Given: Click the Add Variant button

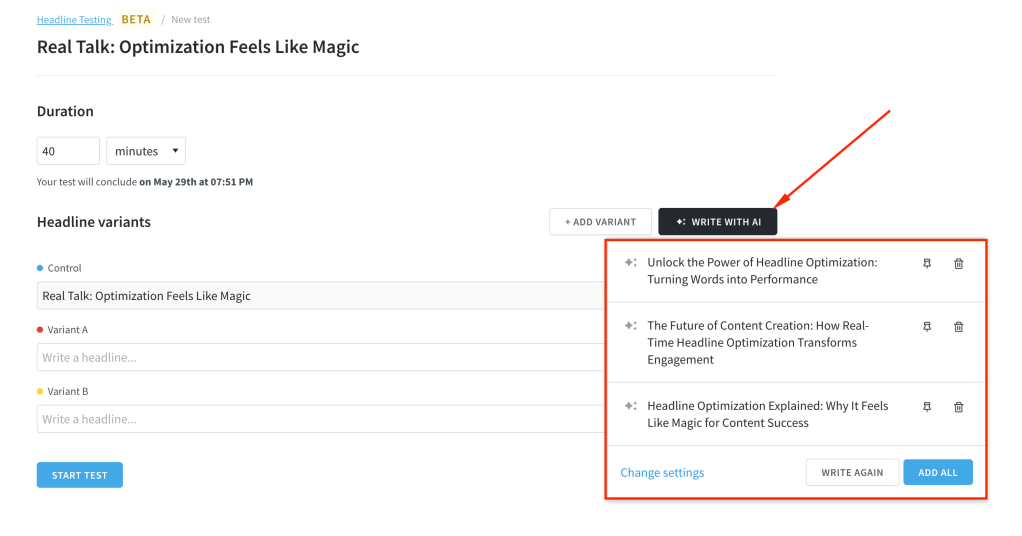Looking at the screenshot, I should (x=600, y=222).
